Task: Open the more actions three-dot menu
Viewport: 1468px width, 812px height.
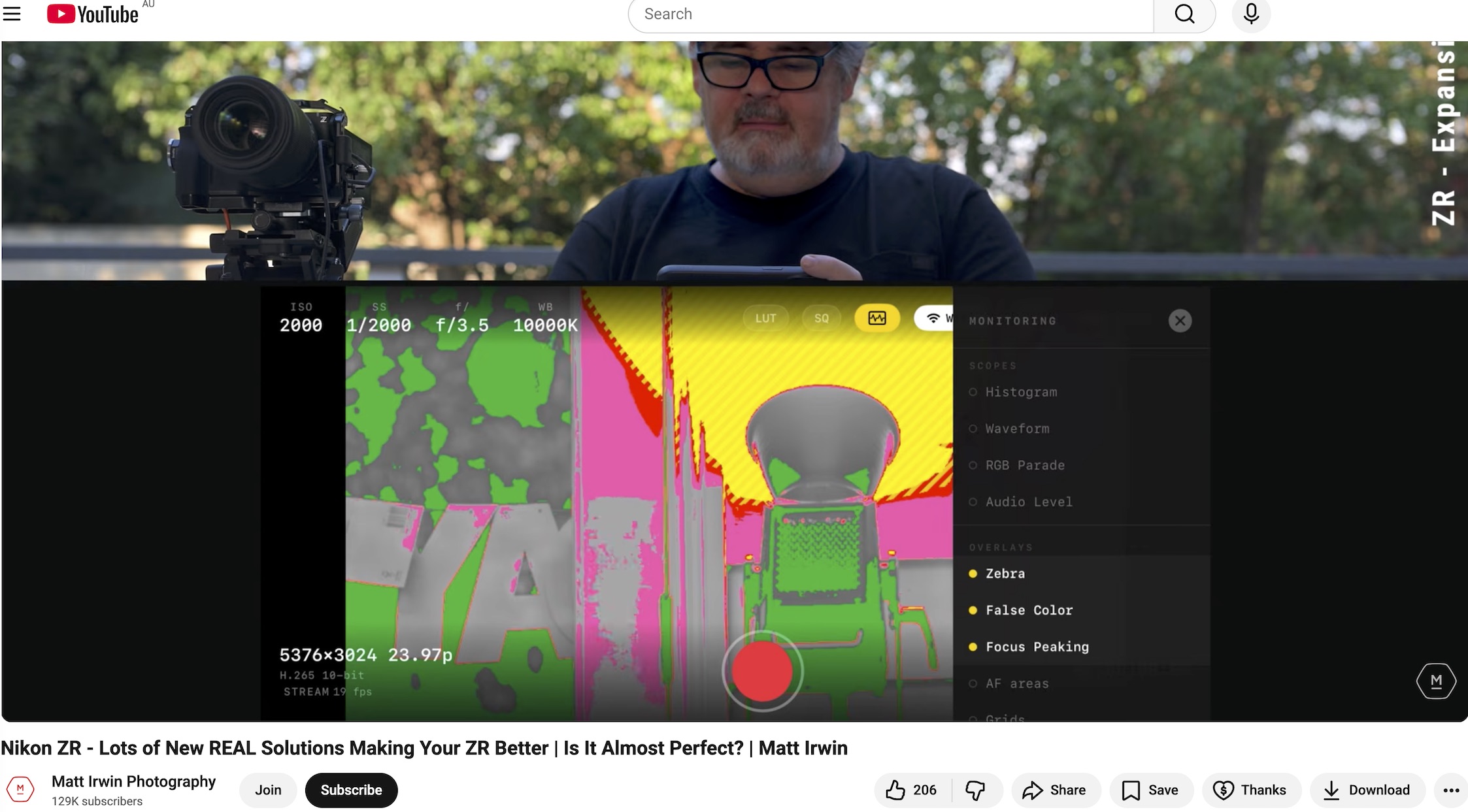Action: point(1450,790)
